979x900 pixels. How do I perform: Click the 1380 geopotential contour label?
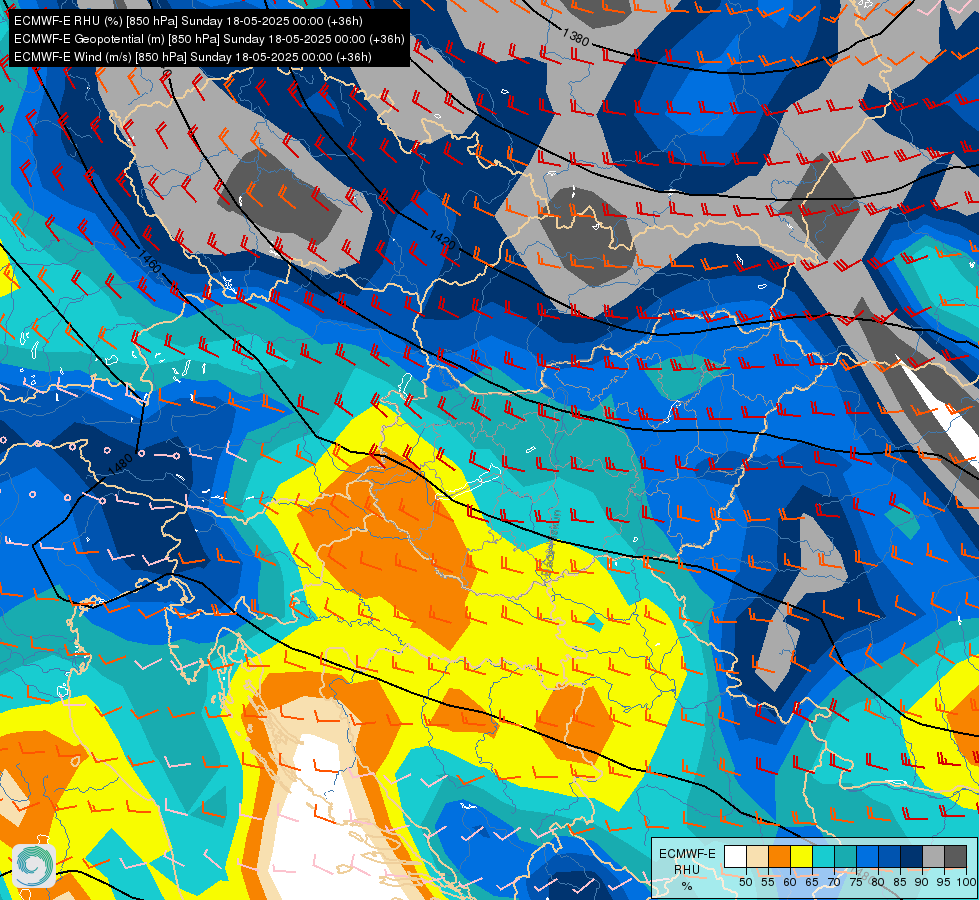click(576, 37)
